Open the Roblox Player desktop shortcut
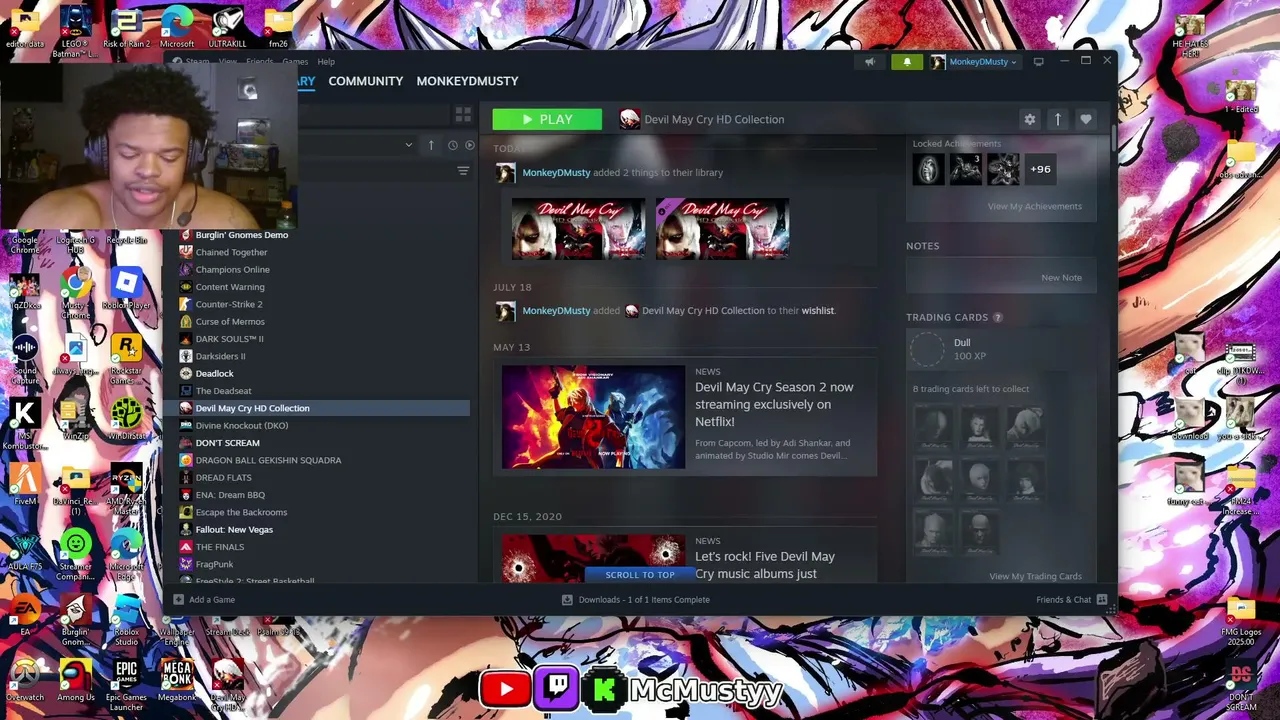 pyautogui.click(x=126, y=290)
